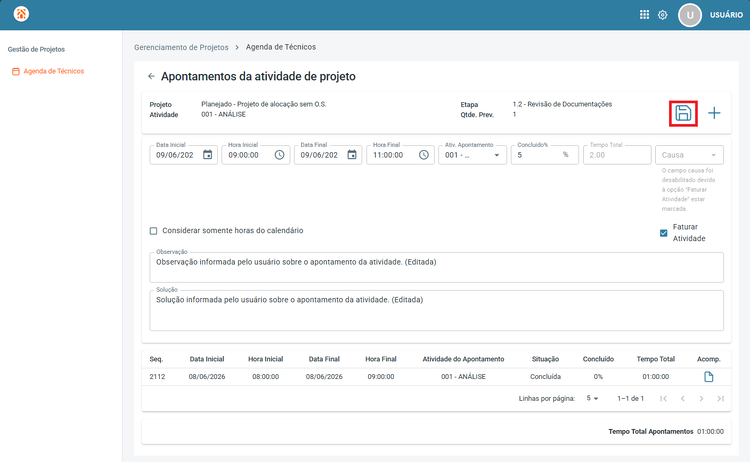Open the apps grid menu icon

click(x=644, y=15)
